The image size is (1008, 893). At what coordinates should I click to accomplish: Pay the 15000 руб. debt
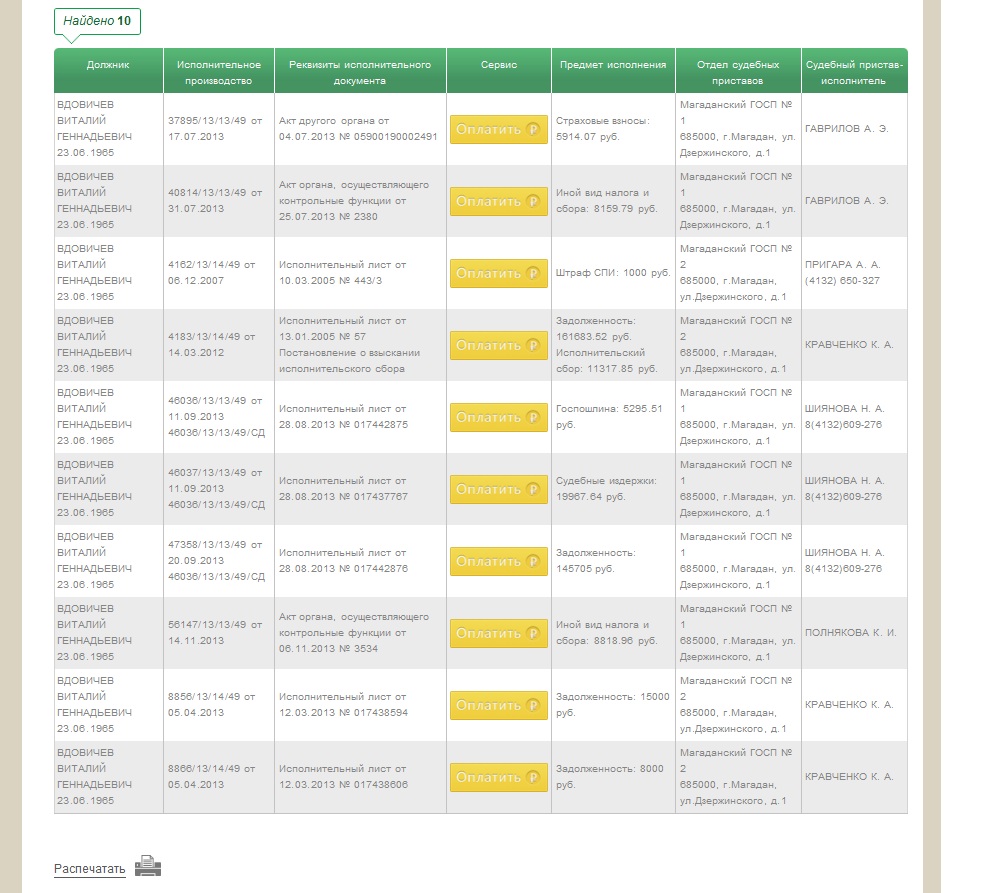coord(498,705)
